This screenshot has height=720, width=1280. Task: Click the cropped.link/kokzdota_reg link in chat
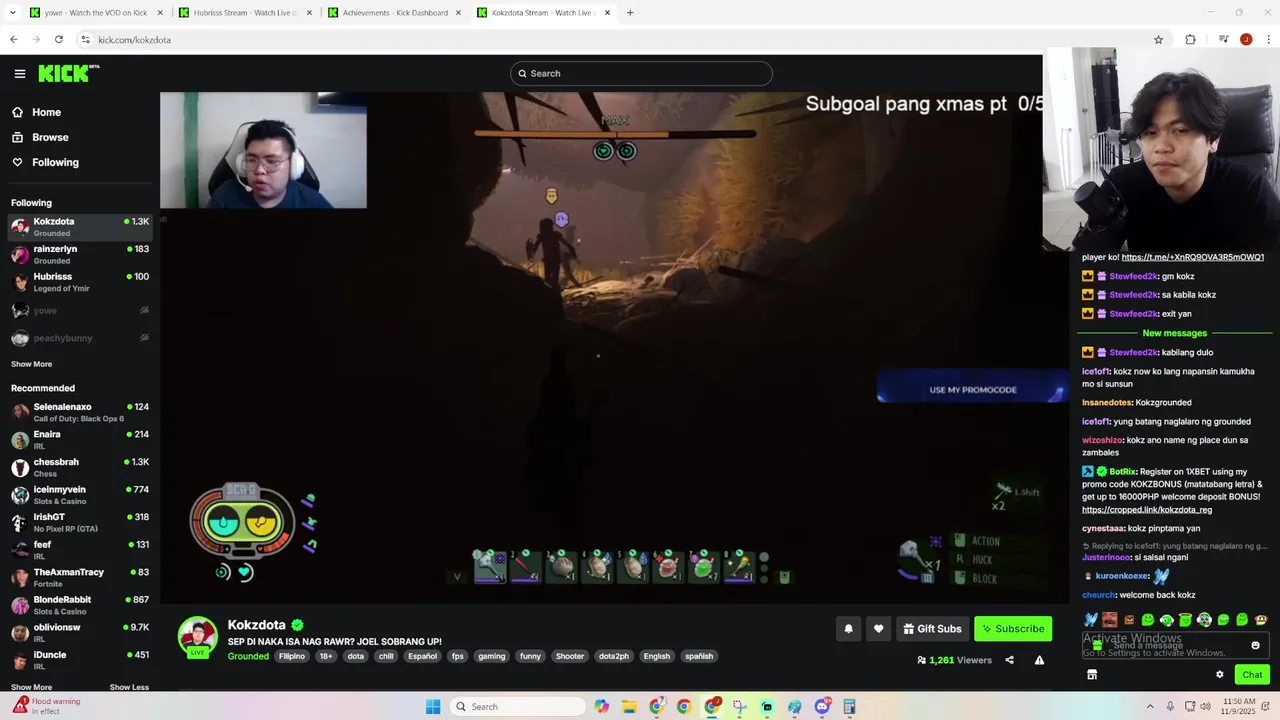click(x=1146, y=510)
